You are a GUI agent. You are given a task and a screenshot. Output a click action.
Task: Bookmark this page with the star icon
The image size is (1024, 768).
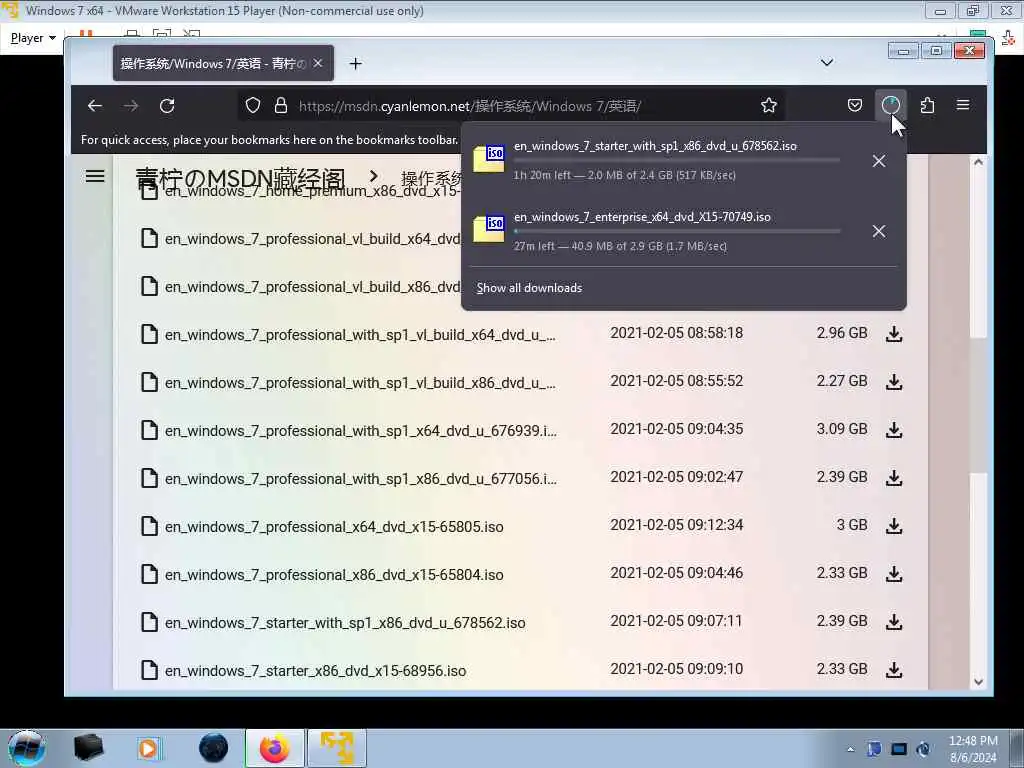tap(769, 105)
